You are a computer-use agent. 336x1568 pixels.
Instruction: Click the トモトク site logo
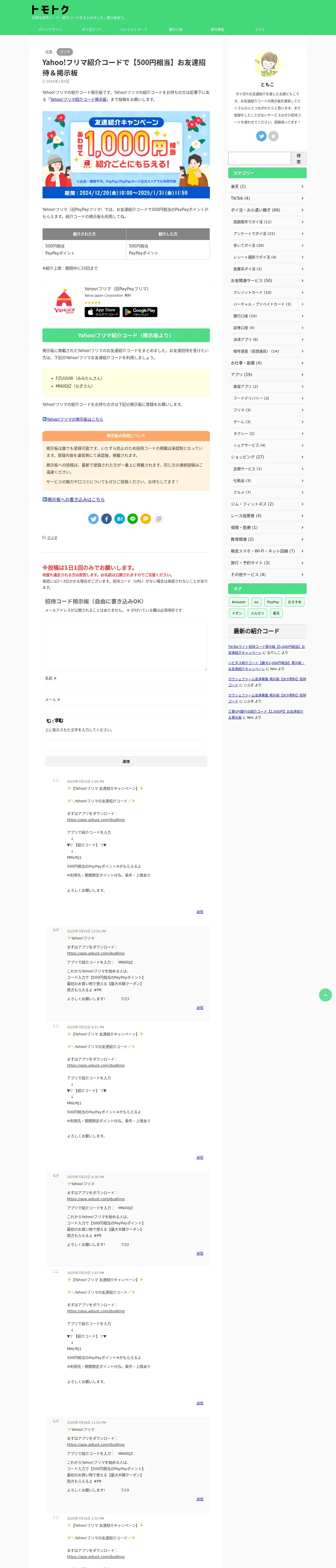(50, 10)
